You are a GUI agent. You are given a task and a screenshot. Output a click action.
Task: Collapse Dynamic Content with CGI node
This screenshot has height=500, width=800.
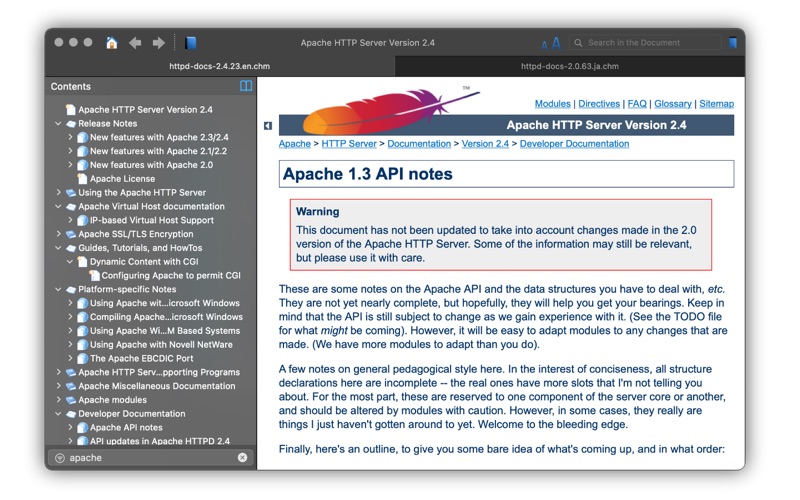70,262
